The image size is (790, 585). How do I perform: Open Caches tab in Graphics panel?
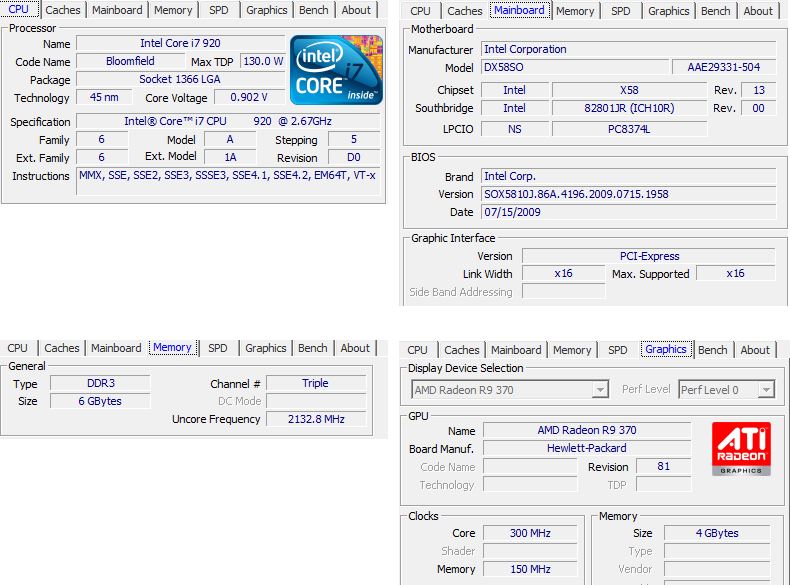tap(462, 350)
